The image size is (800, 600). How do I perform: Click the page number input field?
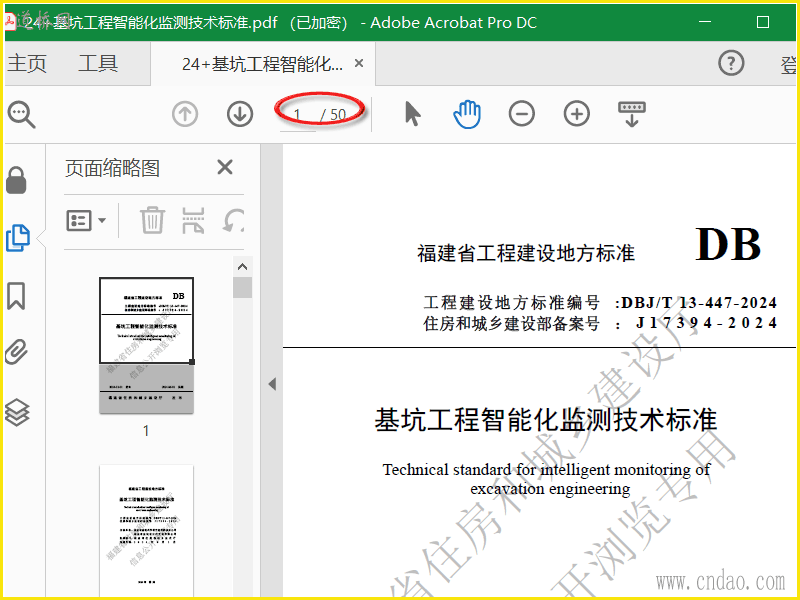[x=297, y=115]
